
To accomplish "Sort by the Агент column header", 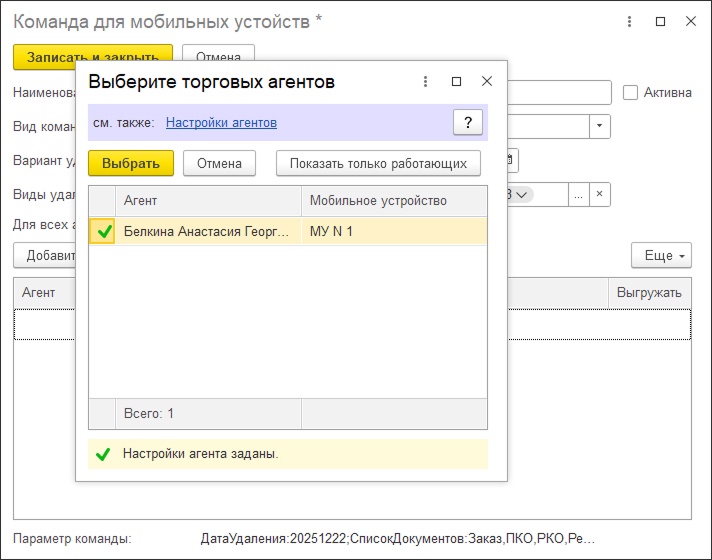I will pos(208,201).
